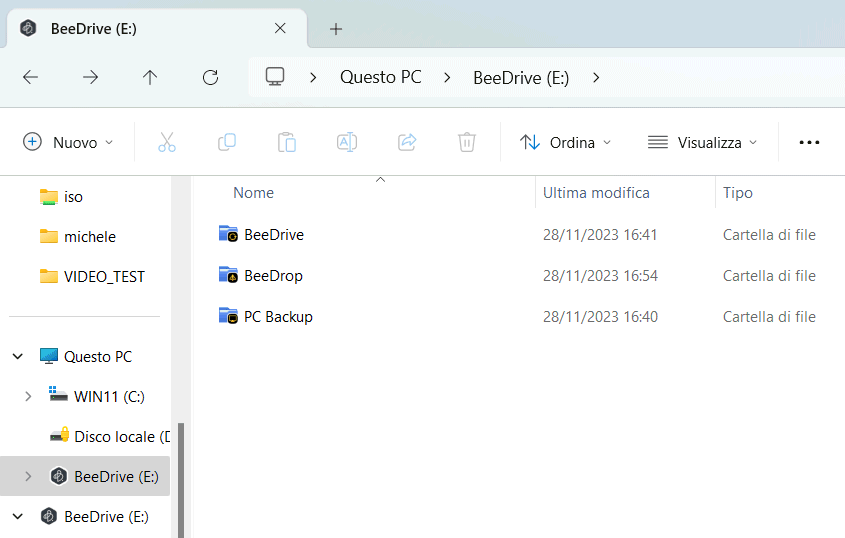Click the Rename icon in toolbar
The image size is (845, 538).
(x=347, y=142)
